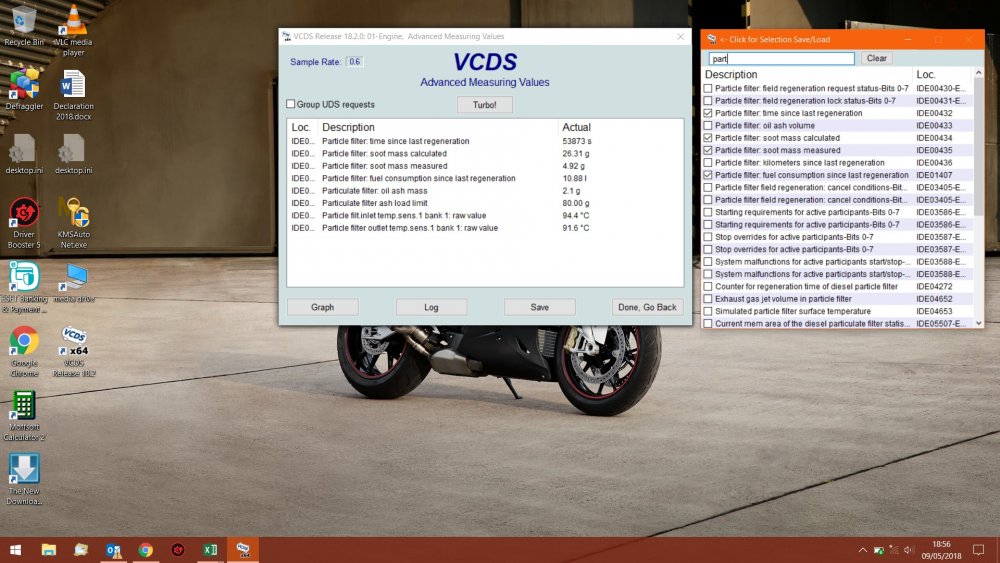Select Particle filter outlet temp.sens.1 row

point(485,228)
